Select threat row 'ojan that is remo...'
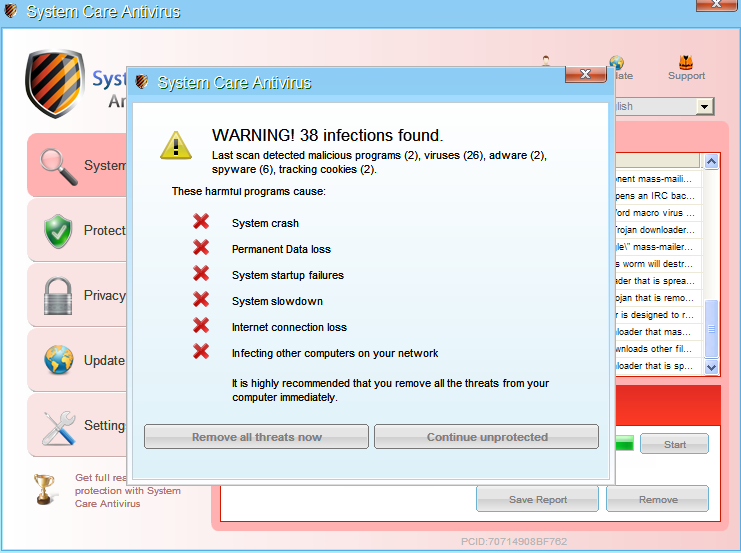Viewport: 741px width, 553px height. point(658,298)
